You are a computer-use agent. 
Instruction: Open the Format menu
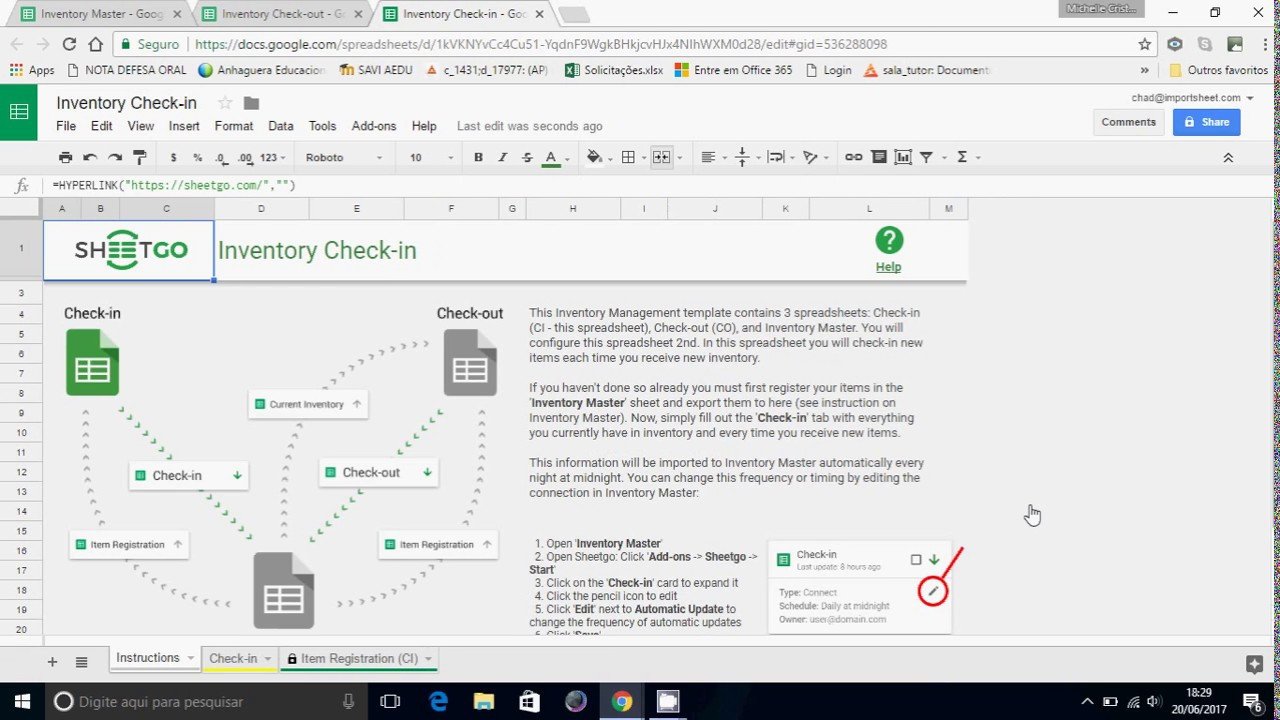pos(234,126)
